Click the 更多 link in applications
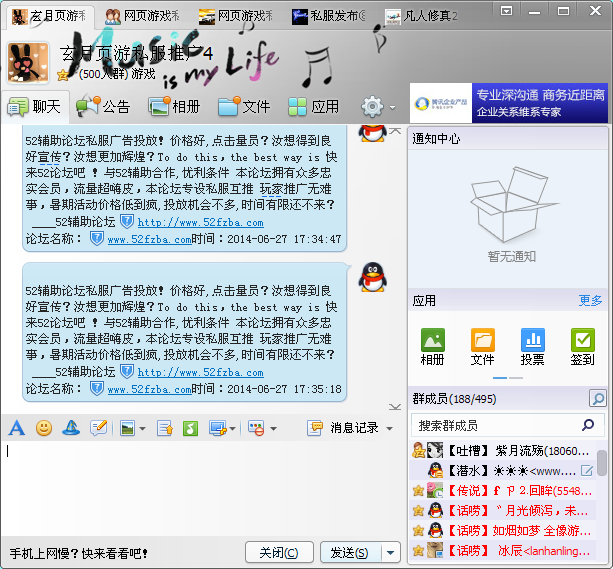The height and width of the screenshot is (569, 613). tap(590, 300)
